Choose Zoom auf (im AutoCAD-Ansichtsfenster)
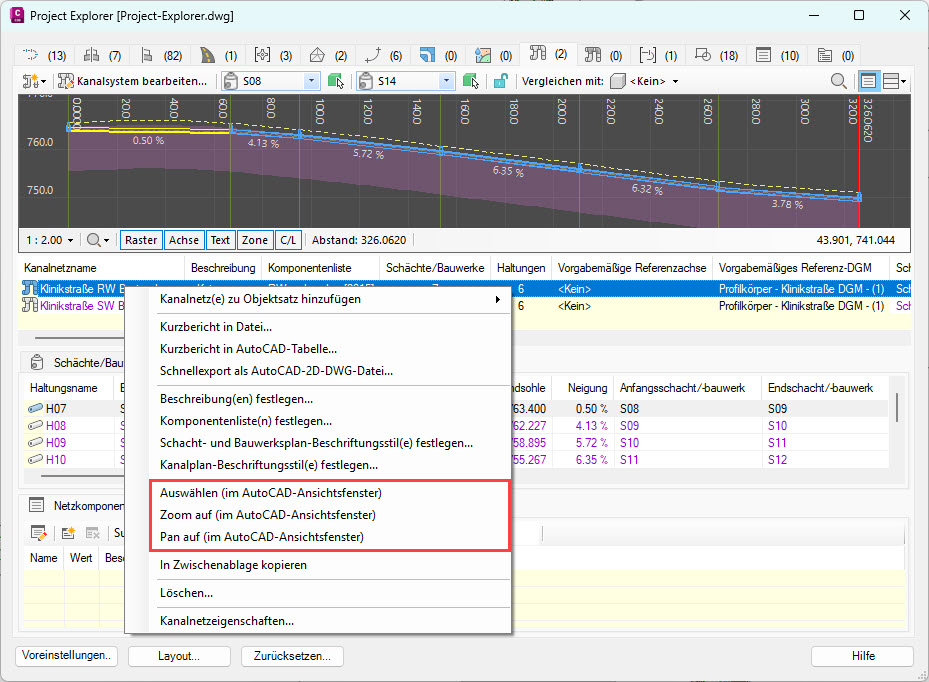This screenshot has height=682, width=929. (x=267, y=515)
